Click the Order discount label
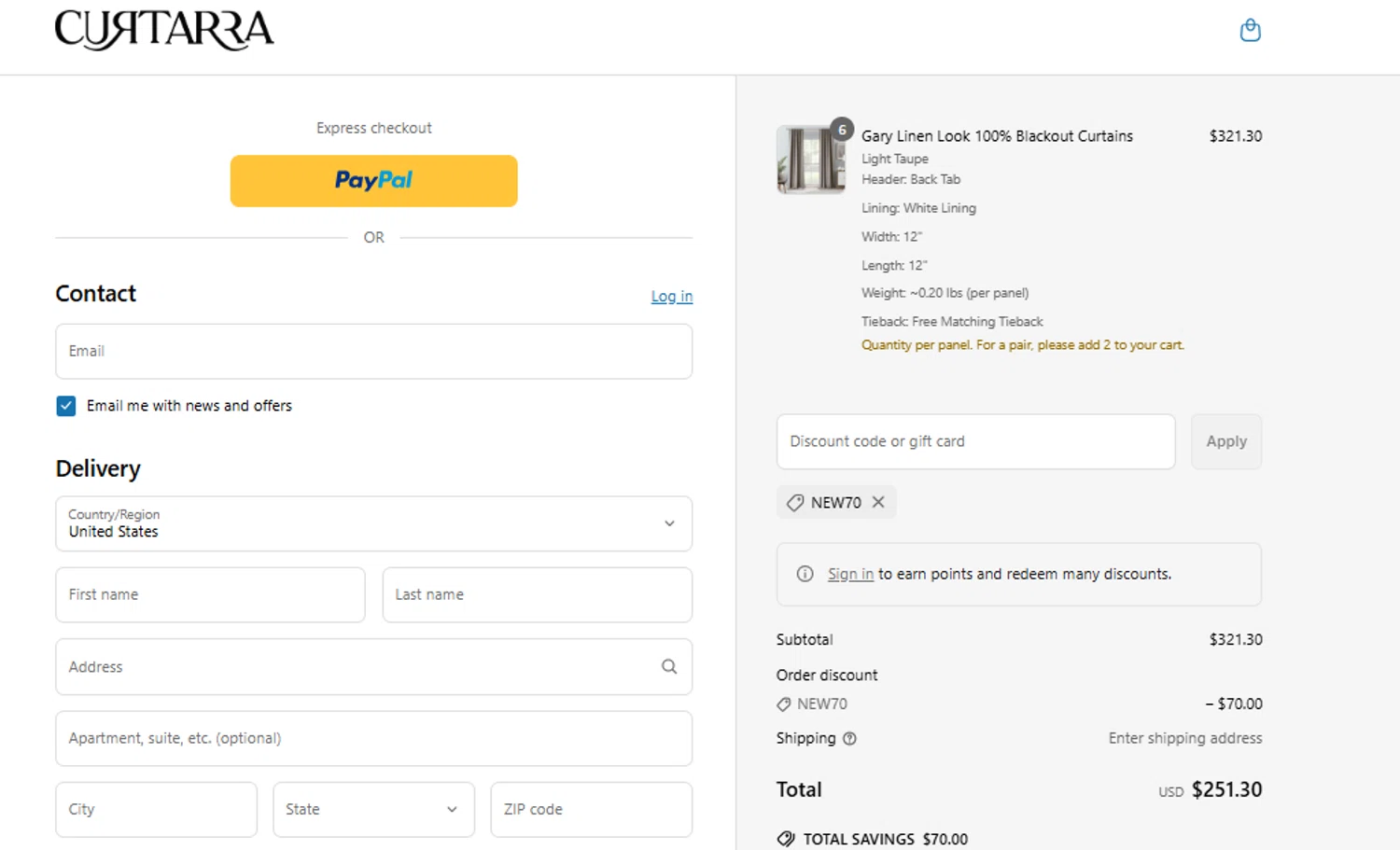1400x850 pixels. pyautogui.click(x=827, y=675)
